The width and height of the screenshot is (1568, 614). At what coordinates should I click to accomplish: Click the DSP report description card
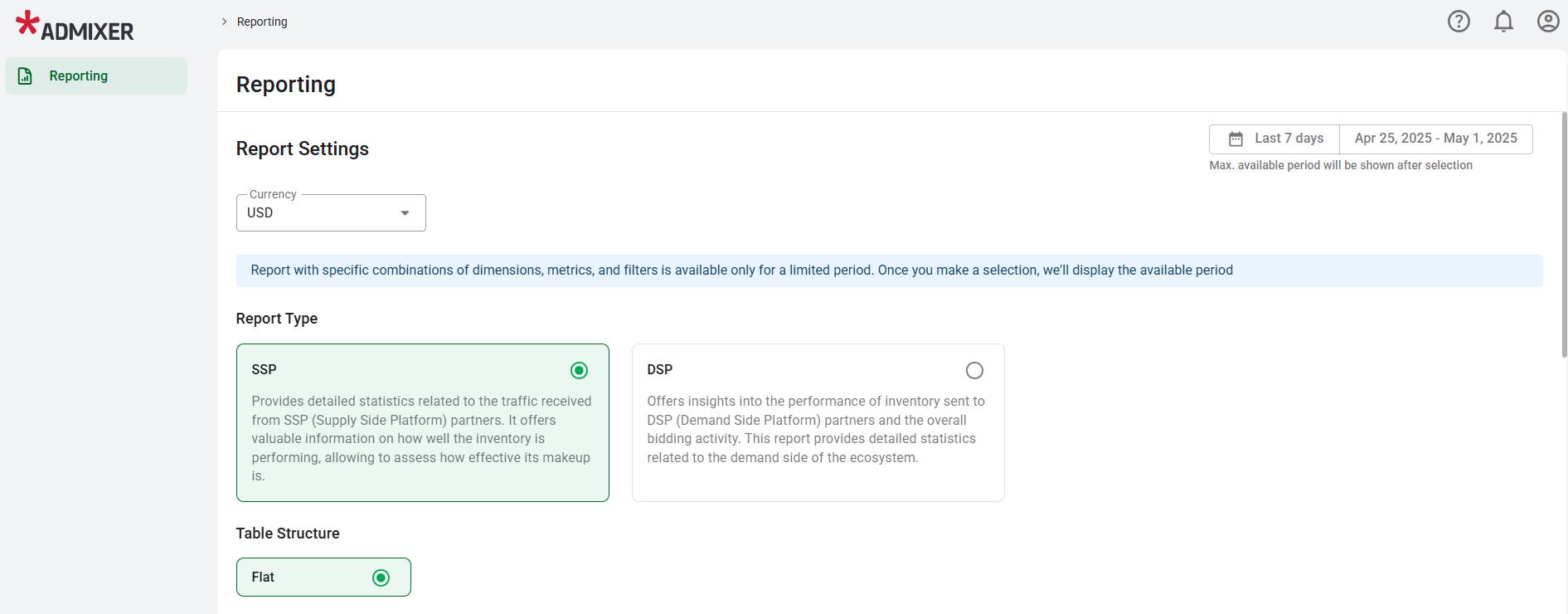817,430
